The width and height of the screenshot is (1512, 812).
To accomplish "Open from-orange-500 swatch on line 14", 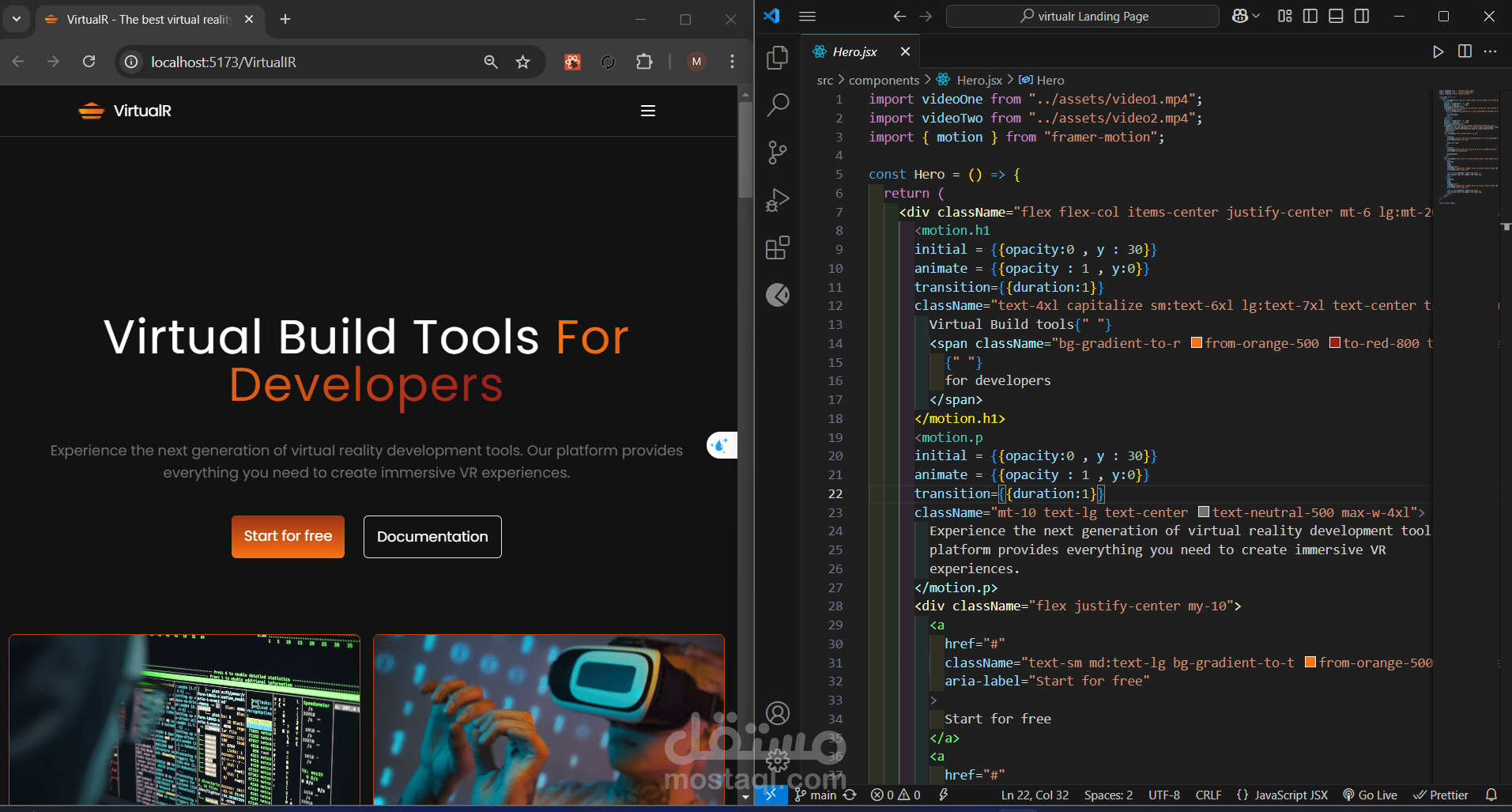I will click(1197, 343).
